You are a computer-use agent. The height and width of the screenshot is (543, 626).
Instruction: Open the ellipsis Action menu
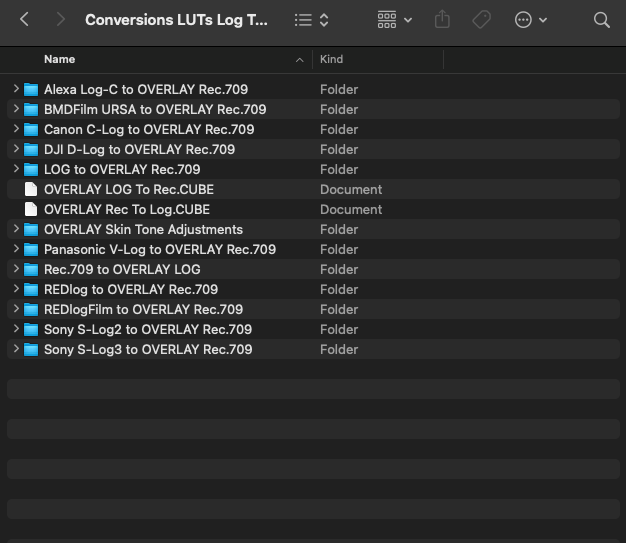click(x=530, y=20)
